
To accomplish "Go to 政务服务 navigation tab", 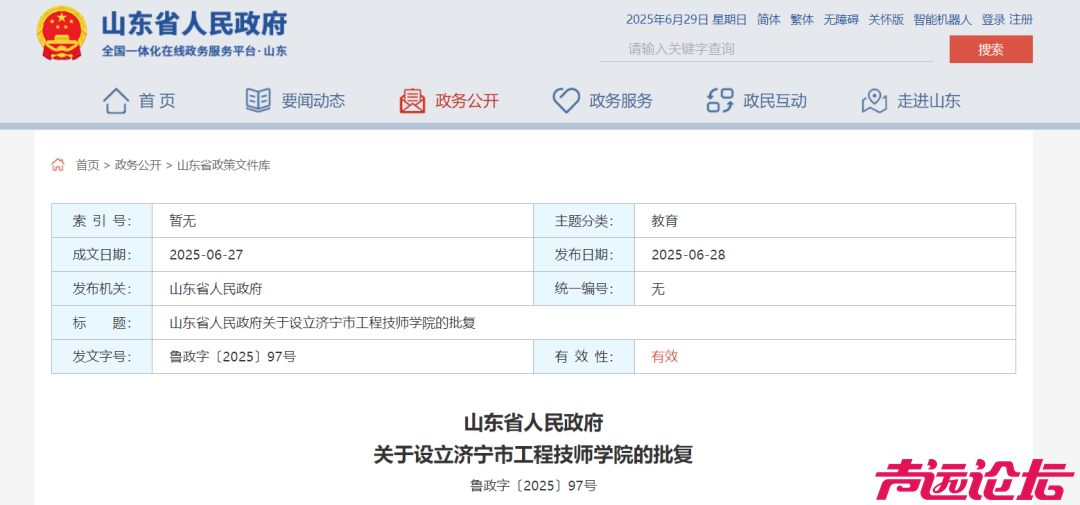I will [x=621, y=101].
